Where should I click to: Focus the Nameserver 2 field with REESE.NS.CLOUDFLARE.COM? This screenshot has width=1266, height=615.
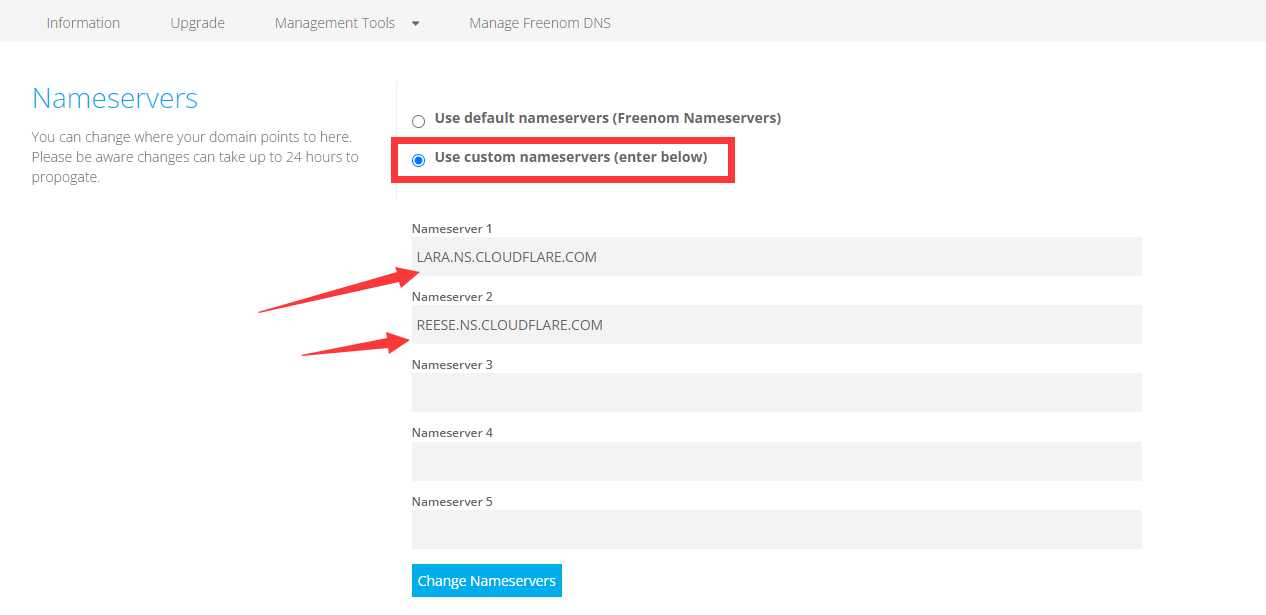(776, 325)
